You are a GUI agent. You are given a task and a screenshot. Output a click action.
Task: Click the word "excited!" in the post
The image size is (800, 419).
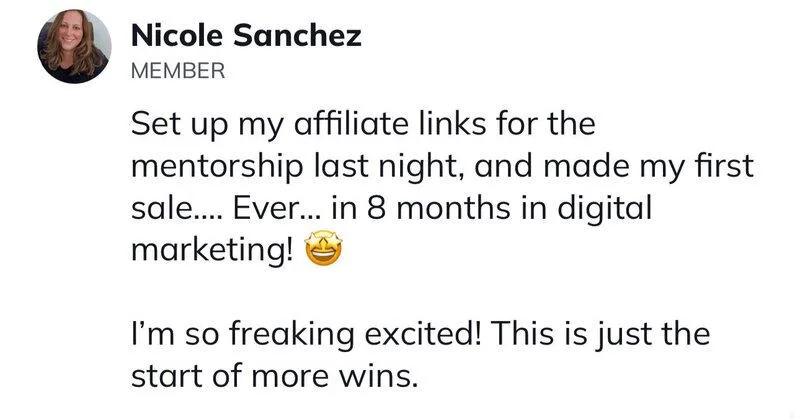pyautogui.click(x=423, y=335)
